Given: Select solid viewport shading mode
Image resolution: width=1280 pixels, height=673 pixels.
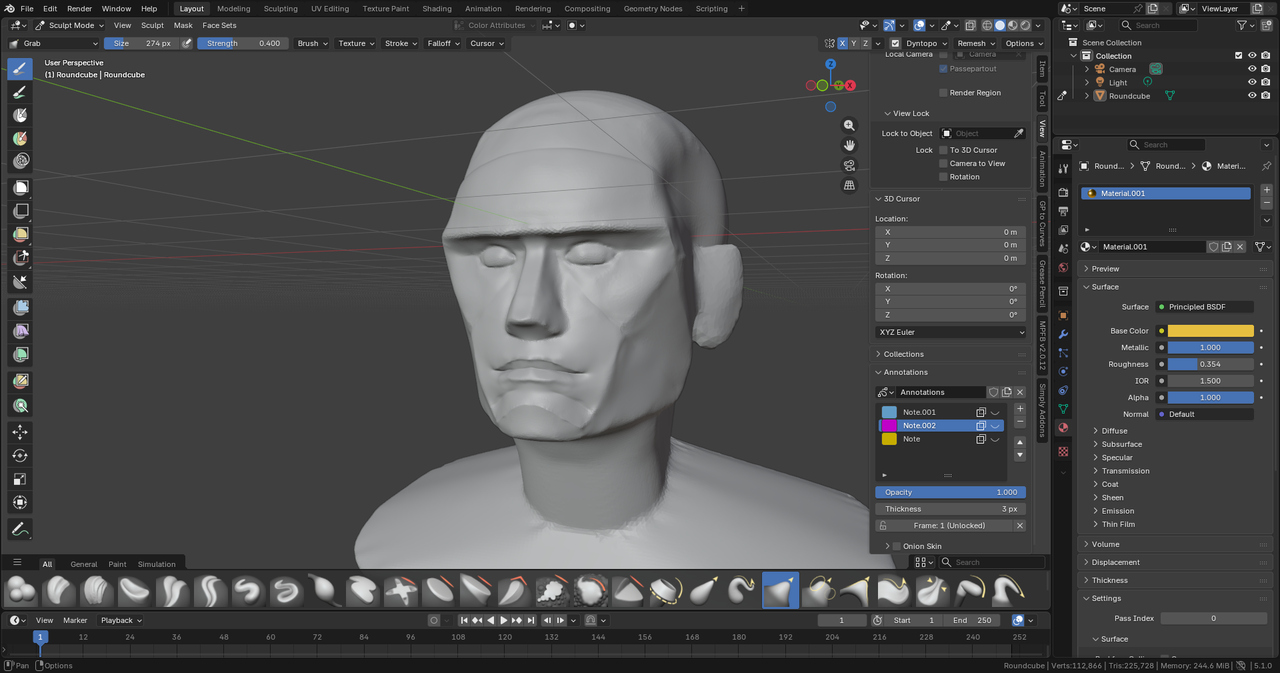Looking at the screenshot, I should coord(1000,25).
